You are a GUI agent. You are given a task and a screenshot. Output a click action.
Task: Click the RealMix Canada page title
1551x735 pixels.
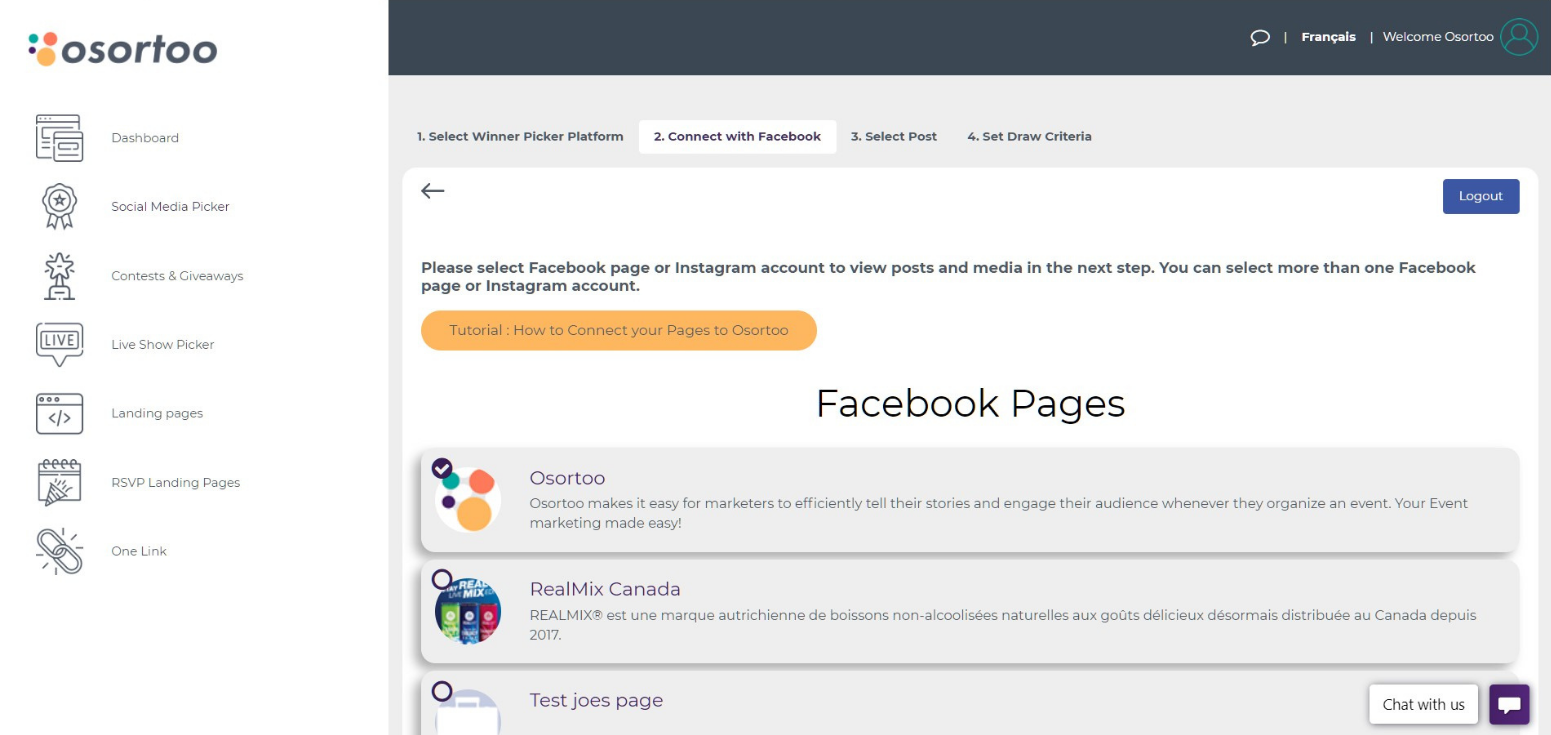click(x=605, y=589)
